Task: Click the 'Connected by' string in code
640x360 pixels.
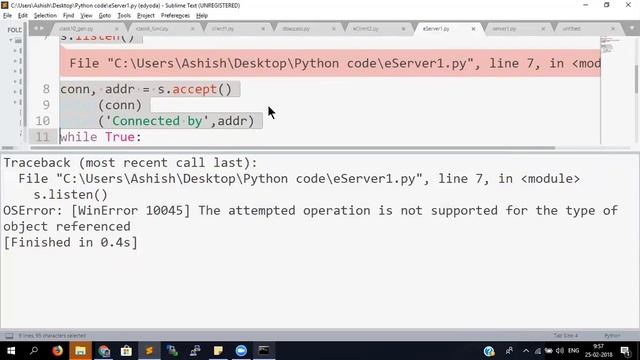Action: coord(158,121)
